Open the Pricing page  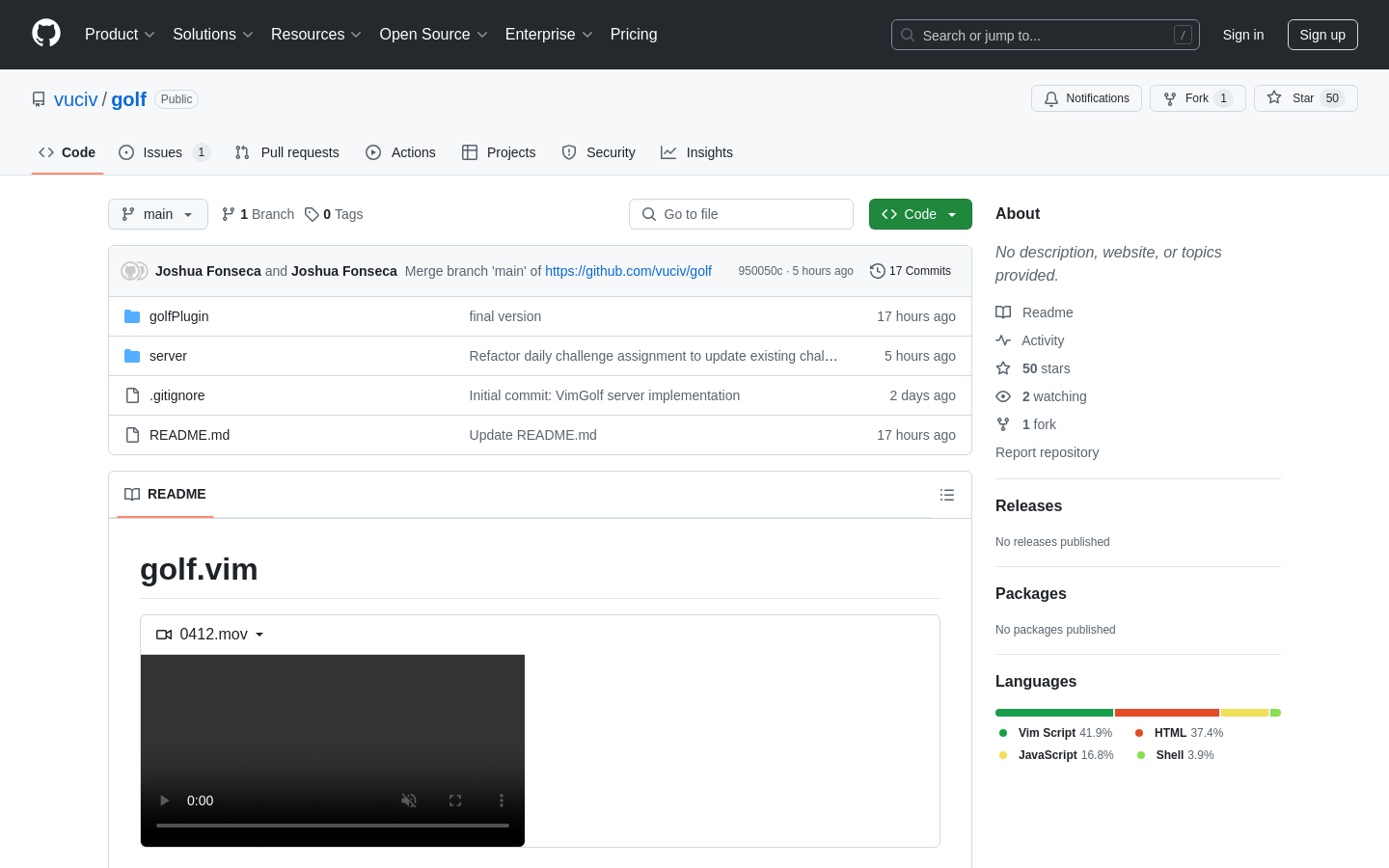pos(634,34)
